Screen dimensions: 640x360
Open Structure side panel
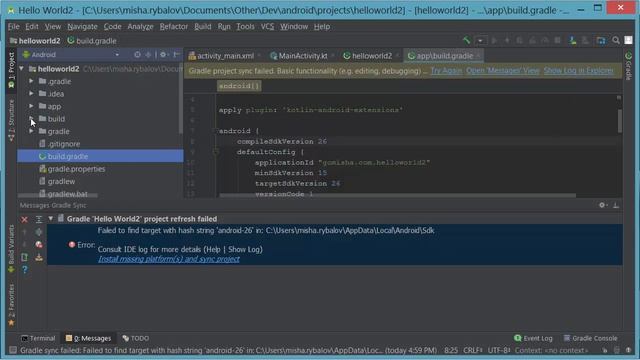tap(11, 120)
